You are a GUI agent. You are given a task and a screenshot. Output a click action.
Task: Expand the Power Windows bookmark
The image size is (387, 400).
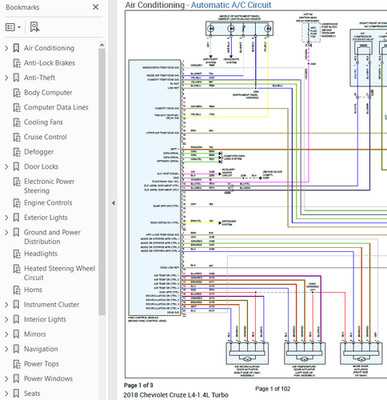point(6,379)
